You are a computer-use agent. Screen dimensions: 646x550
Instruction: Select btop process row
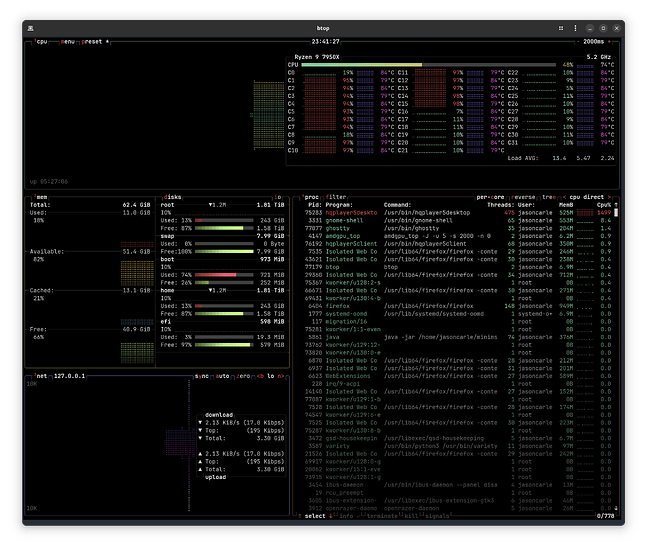click(457, 267)
